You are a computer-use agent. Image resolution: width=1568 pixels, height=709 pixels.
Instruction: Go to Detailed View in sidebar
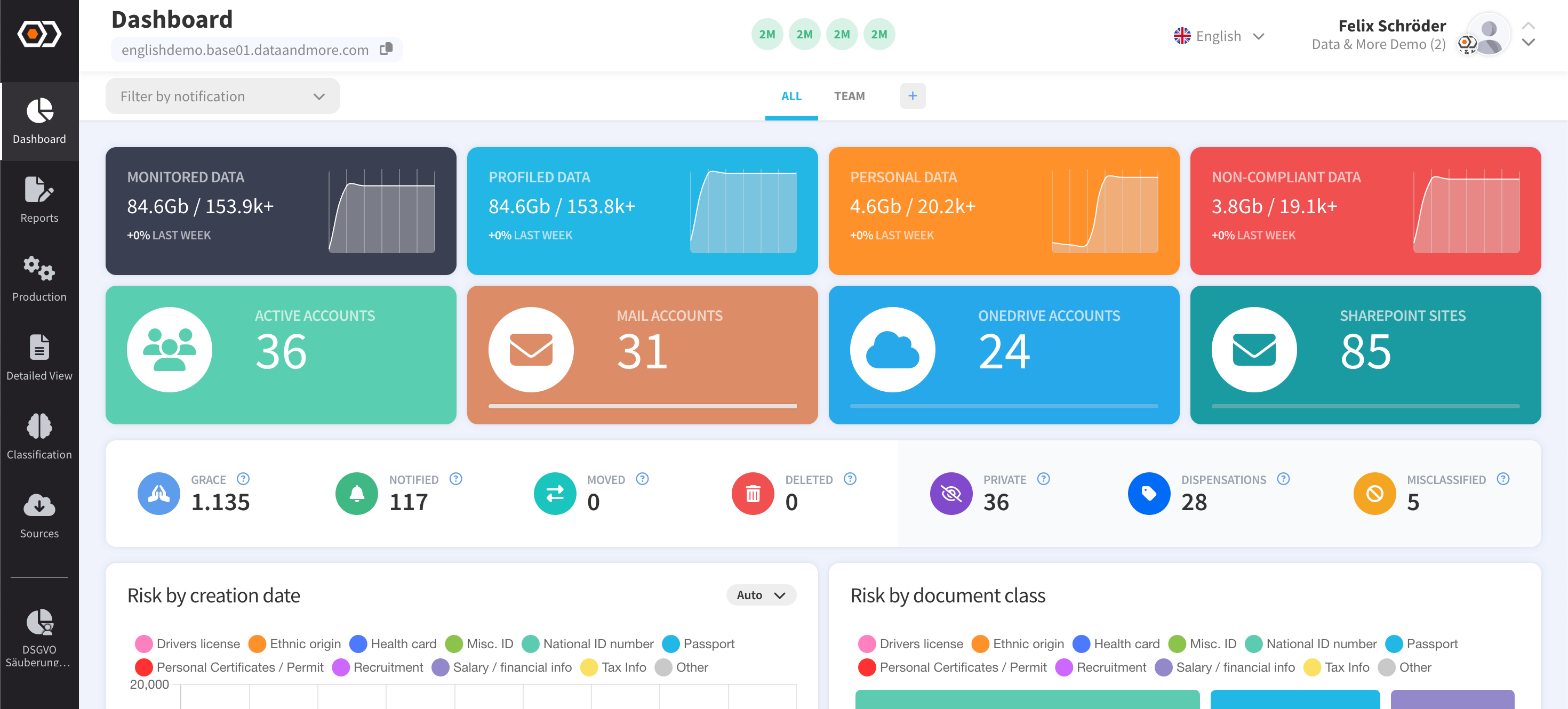pyautogui.click(x=39, y=357)
